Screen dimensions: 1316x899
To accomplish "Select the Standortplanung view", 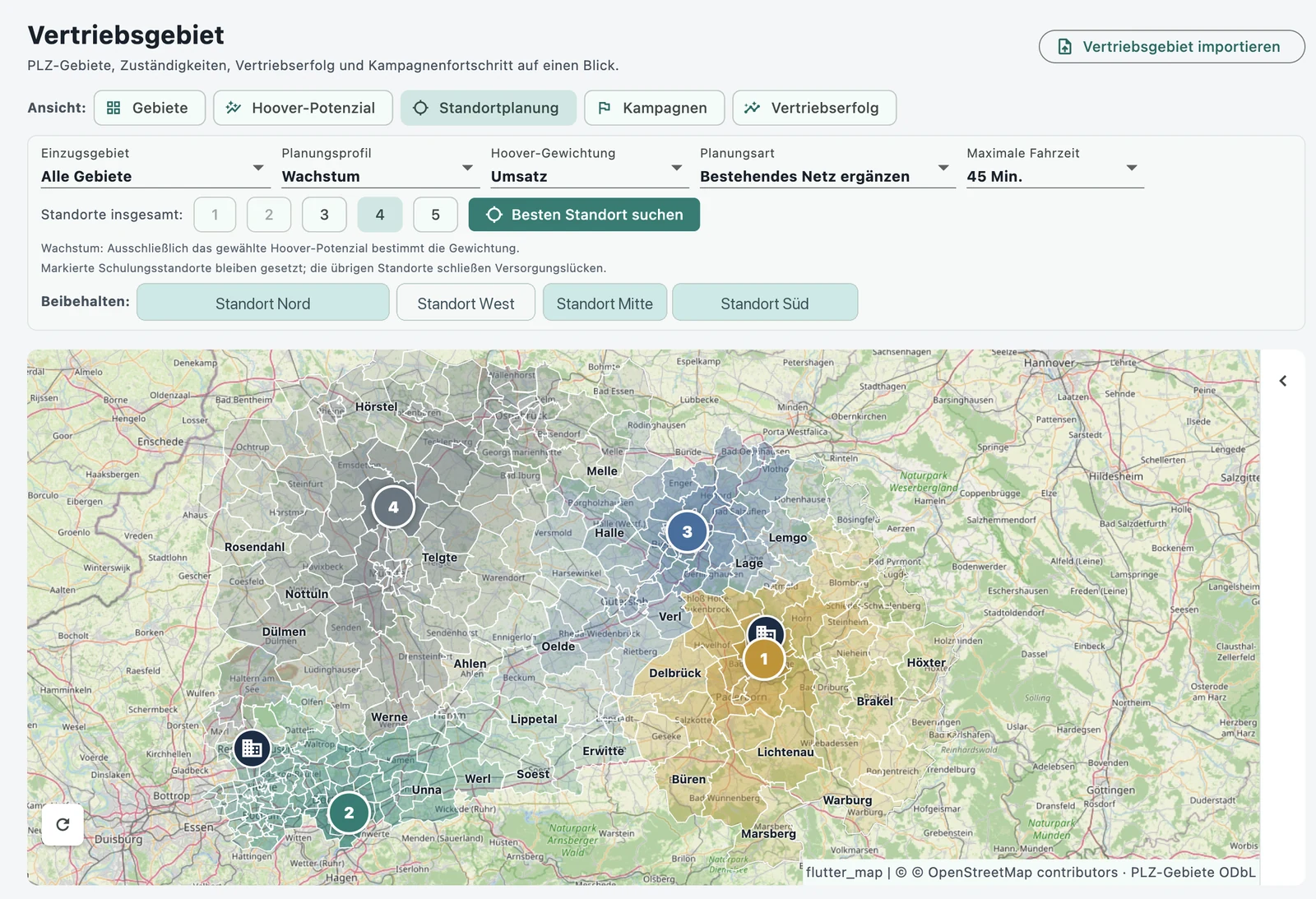I will (x=489, y=108).
